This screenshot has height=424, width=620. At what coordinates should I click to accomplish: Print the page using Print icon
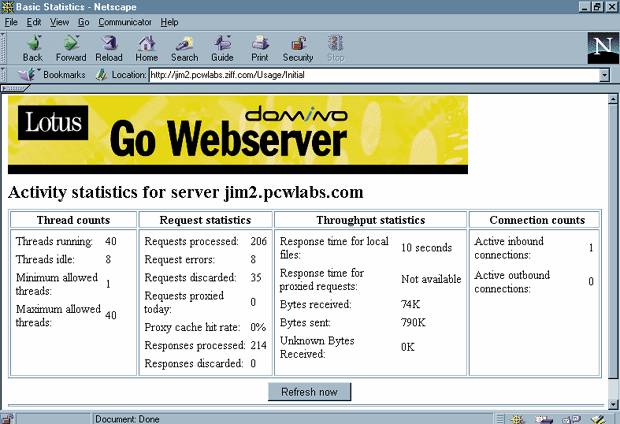coord(260,48)
